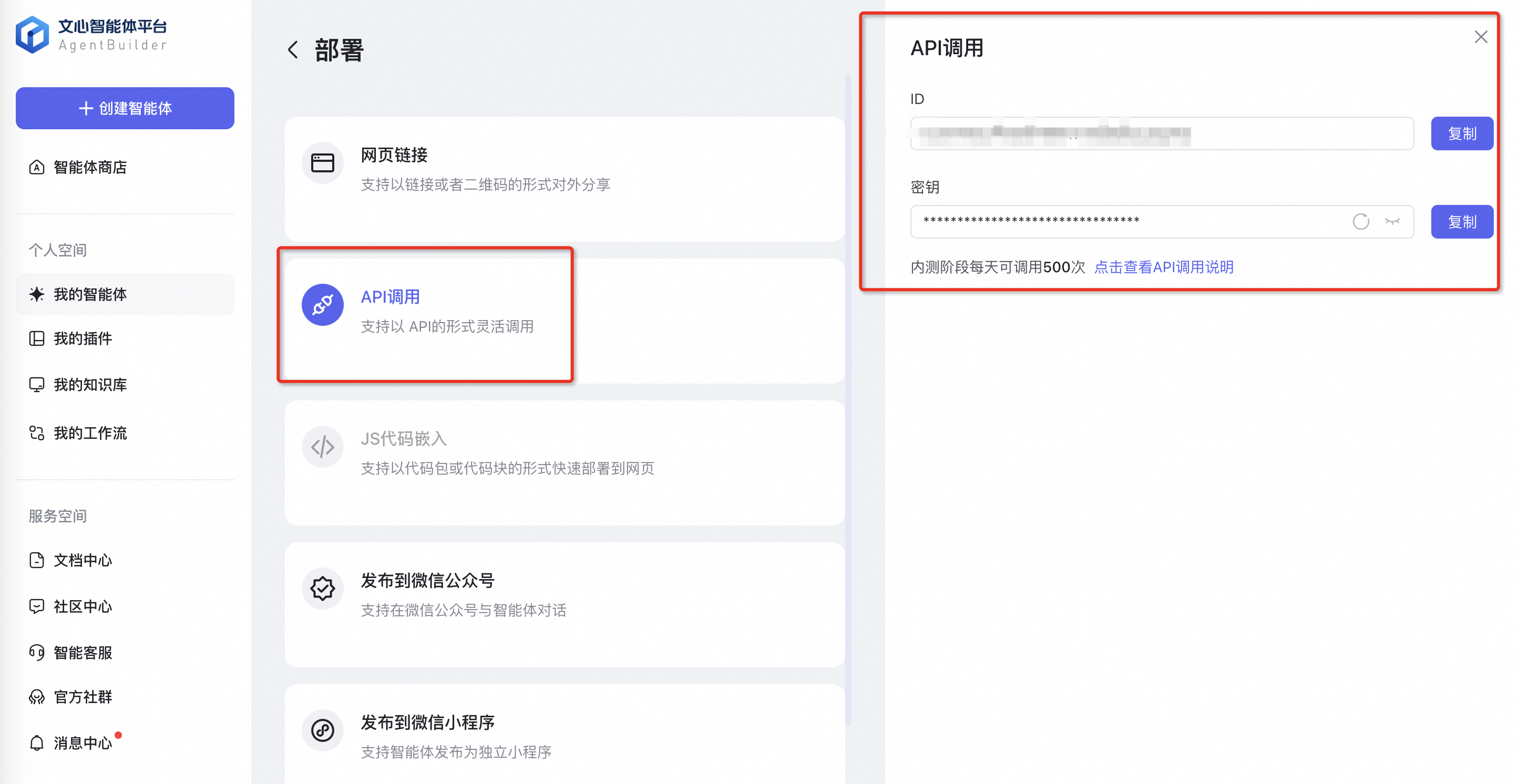Click the 发布到微信小程序 mini program icon
1518x784 pixels.
[322, 730]
